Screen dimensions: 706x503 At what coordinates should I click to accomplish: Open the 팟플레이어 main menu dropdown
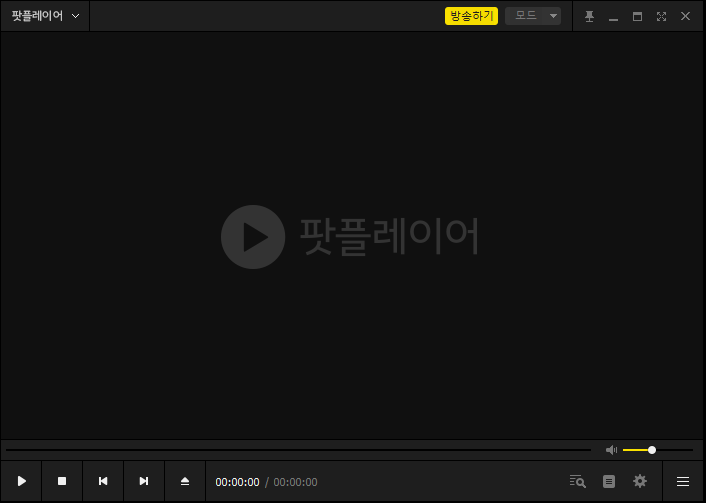pos(45,16)
